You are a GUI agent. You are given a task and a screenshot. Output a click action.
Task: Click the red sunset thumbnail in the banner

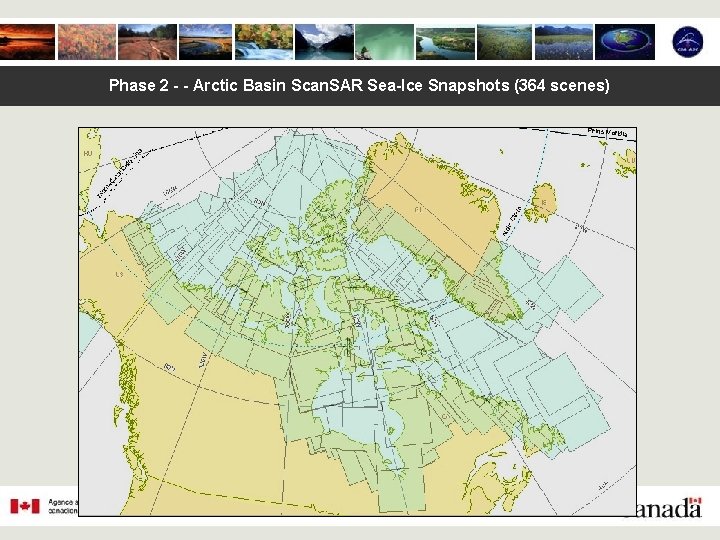click(x=27, y=42)
